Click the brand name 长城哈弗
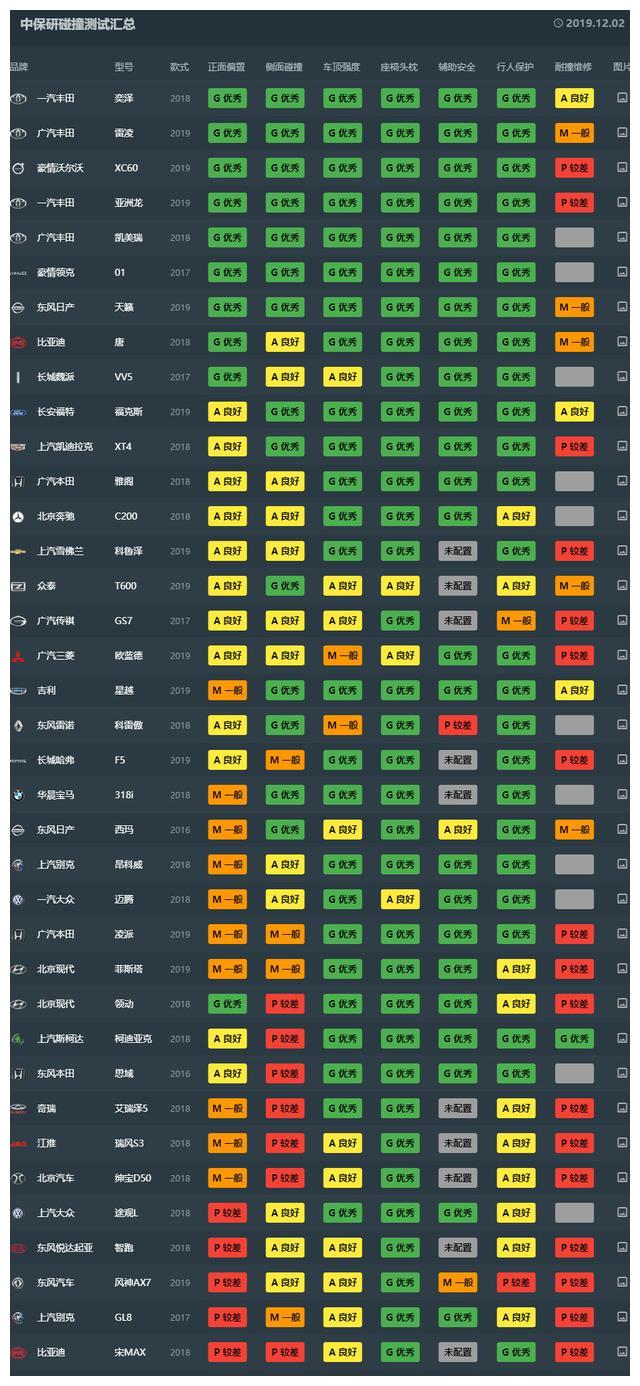 coord(55,760)
